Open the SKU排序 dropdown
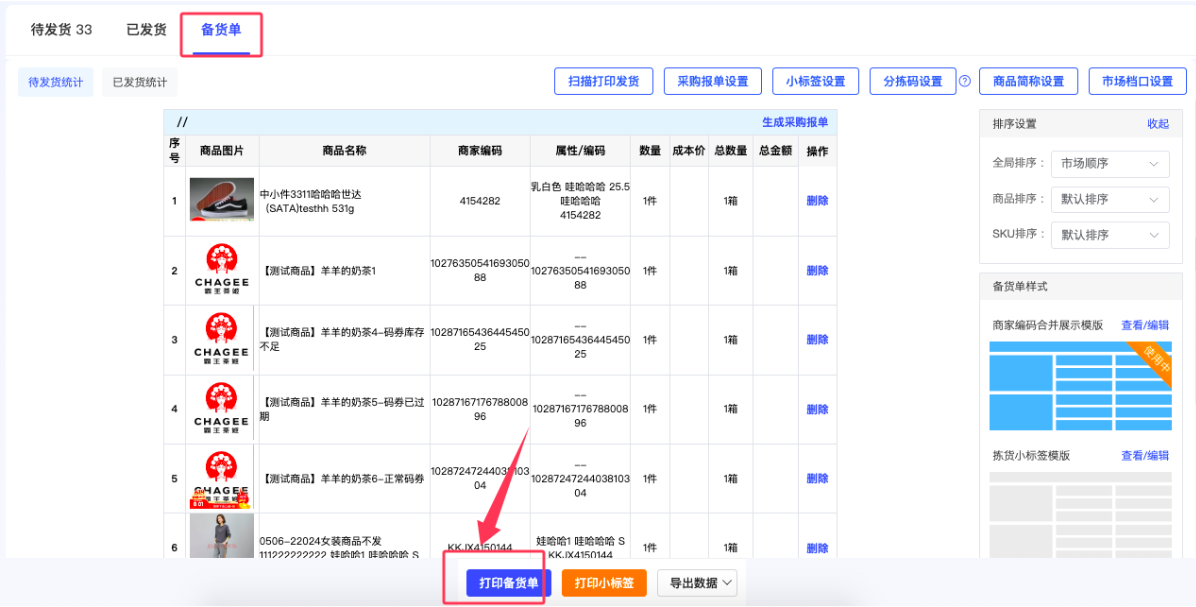The image size is (1196, 607). click(x=1110, y=235)
